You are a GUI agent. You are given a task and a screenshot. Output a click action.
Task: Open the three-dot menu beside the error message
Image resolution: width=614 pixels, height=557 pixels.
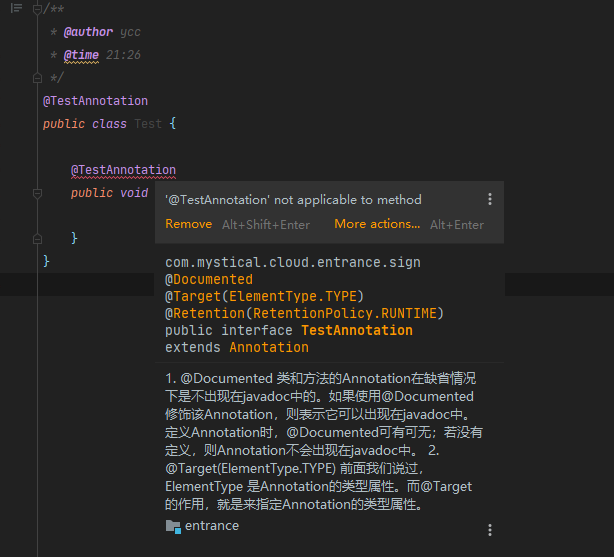coord(489,199)
